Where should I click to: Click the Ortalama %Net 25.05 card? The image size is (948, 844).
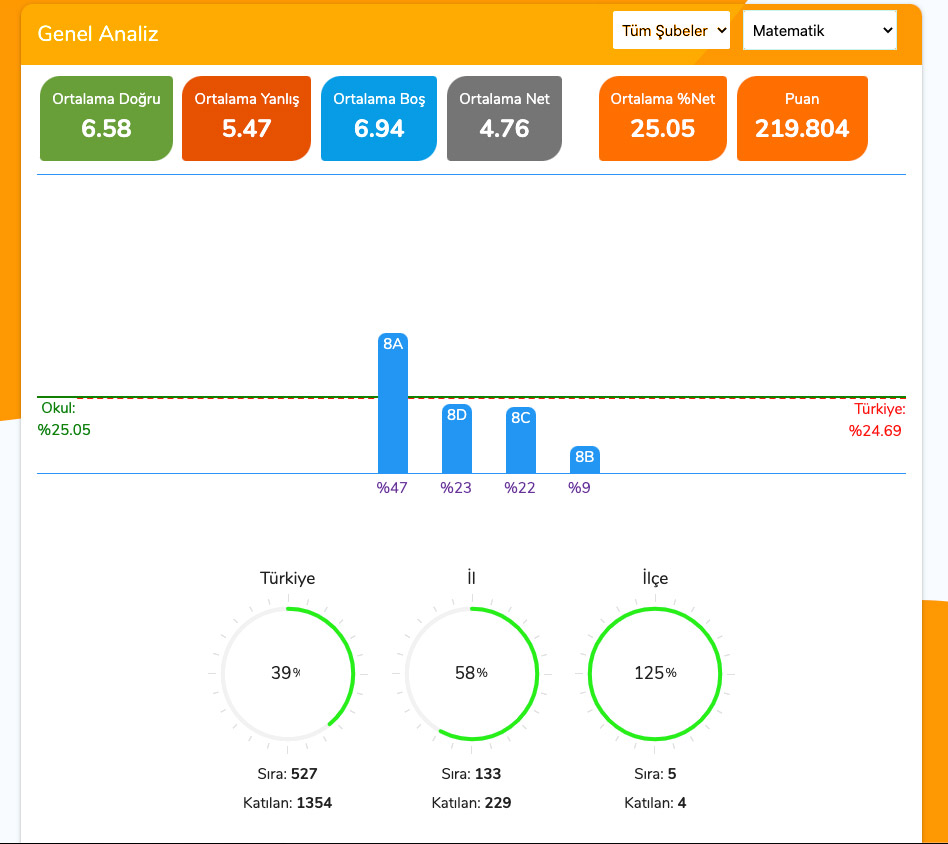tap(663, 118)
